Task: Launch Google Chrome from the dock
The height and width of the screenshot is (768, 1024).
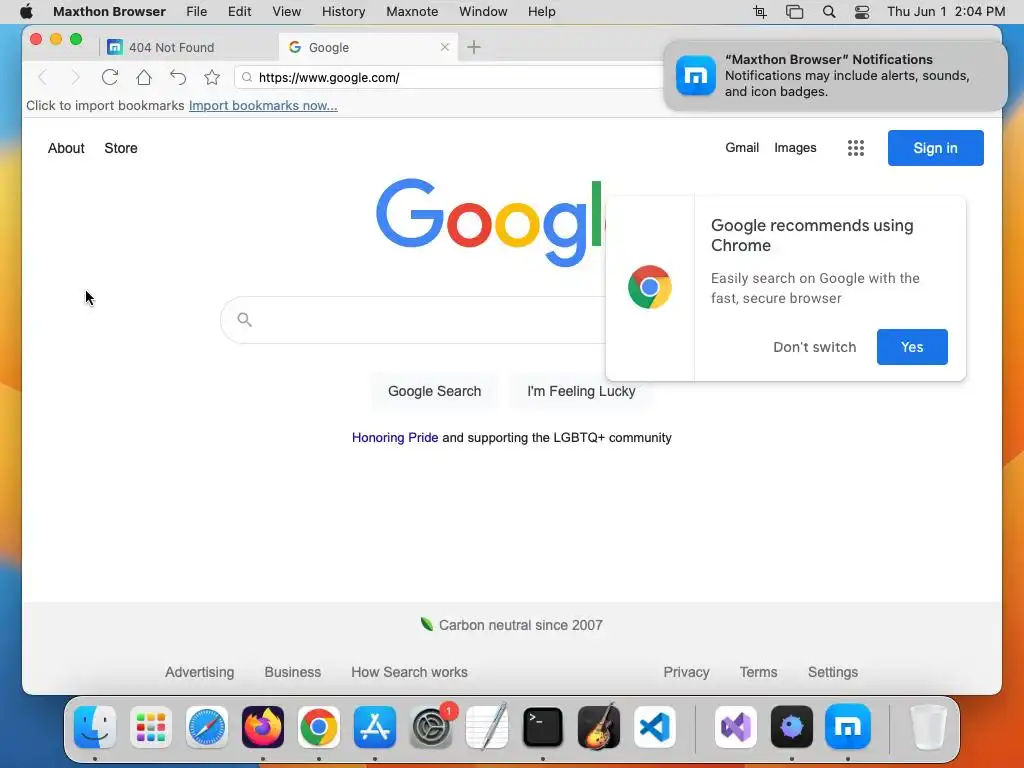Action: pos(319,726)
